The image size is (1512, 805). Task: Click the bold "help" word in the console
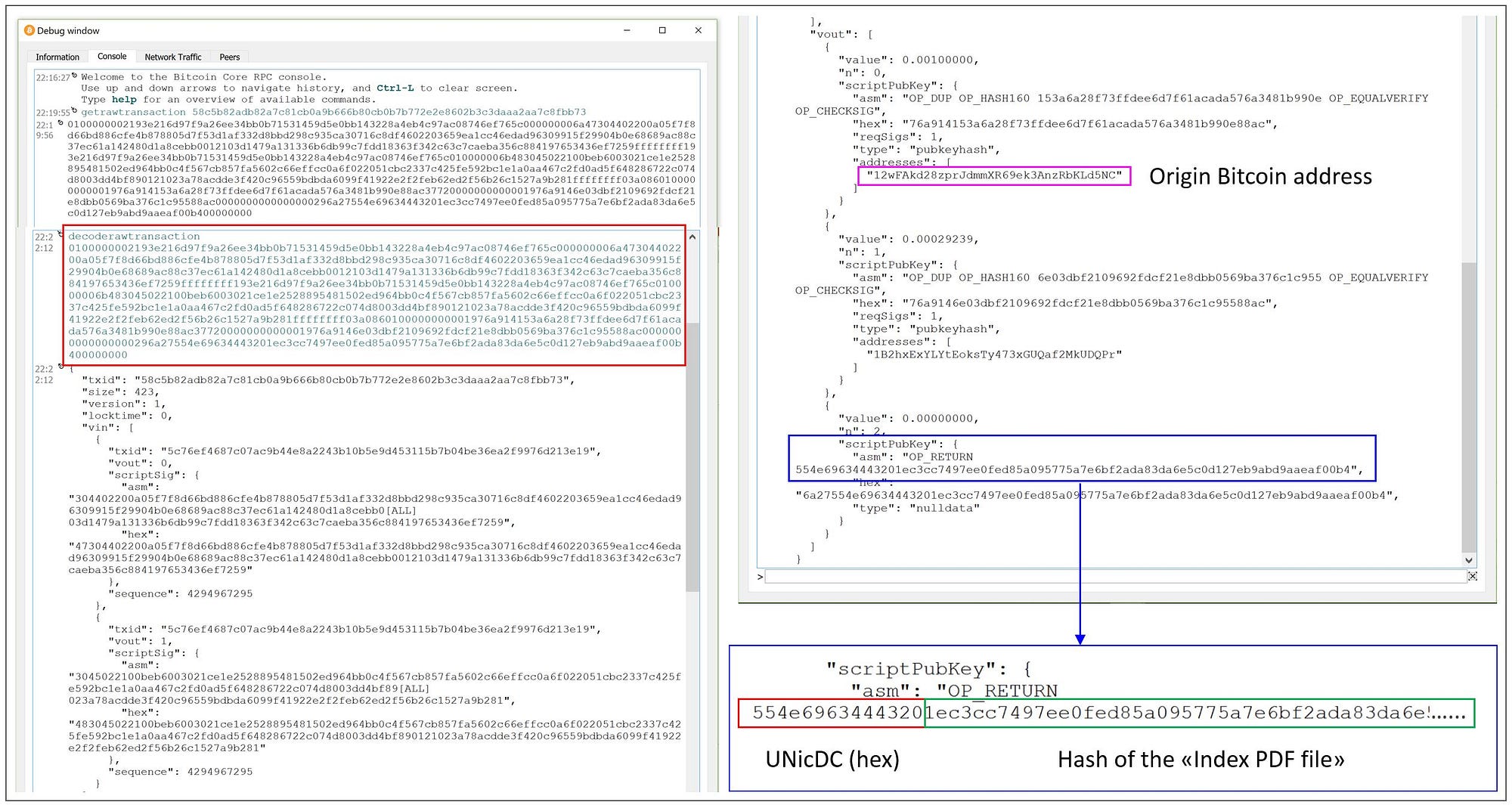tap(124, 100)
